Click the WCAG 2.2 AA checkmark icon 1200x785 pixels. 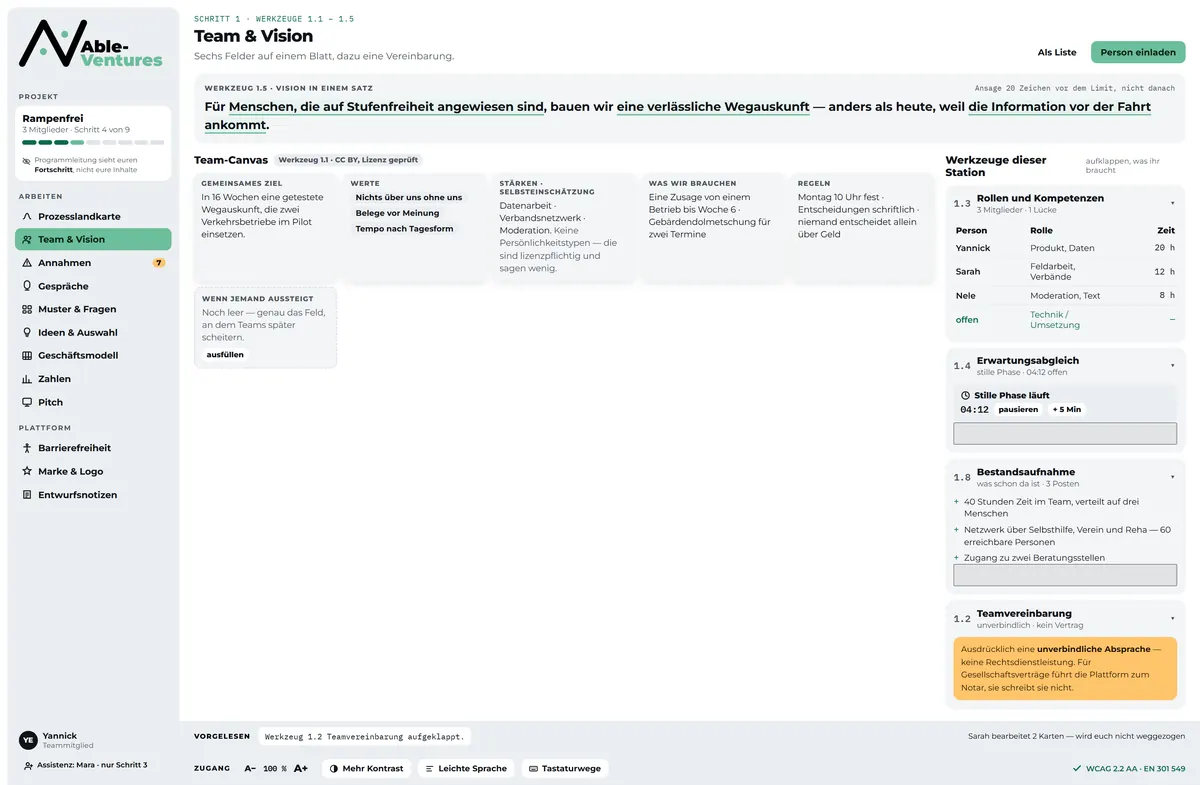pyautogui.click(x=1076, y=769)
